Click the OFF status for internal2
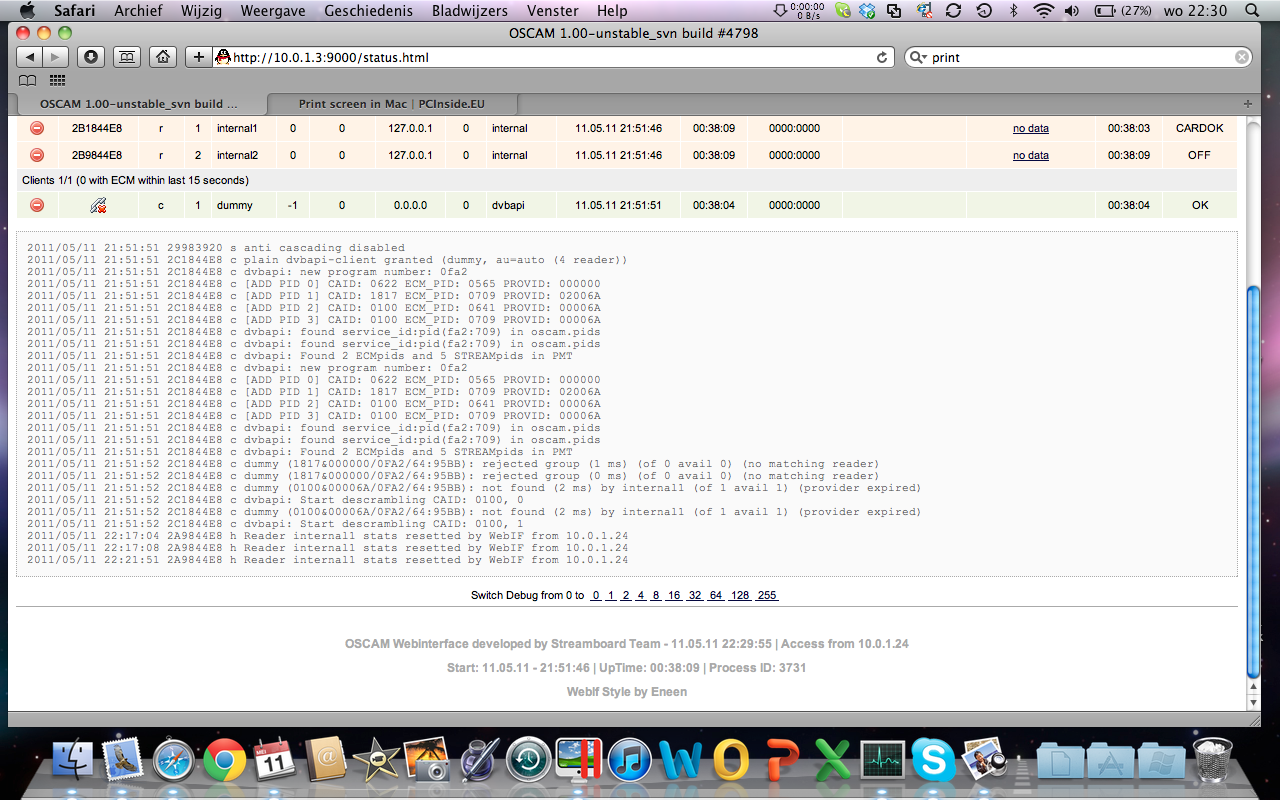The image size is (1280, 800). (x=1200, y=155)
